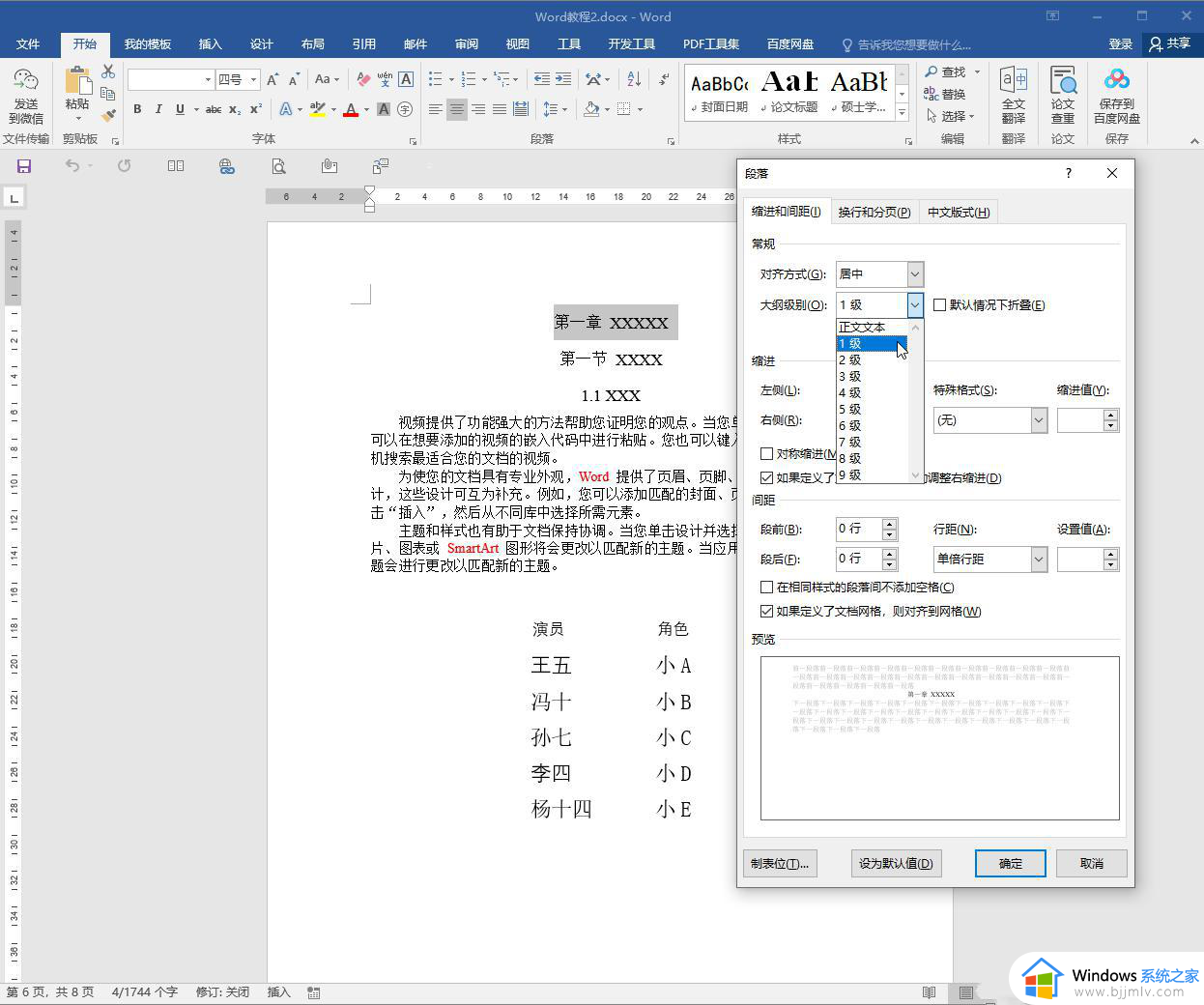Viewport: 1204px width, 1005px height.
Task: Click Full Text Translate icon
Action: (1014, 96)
